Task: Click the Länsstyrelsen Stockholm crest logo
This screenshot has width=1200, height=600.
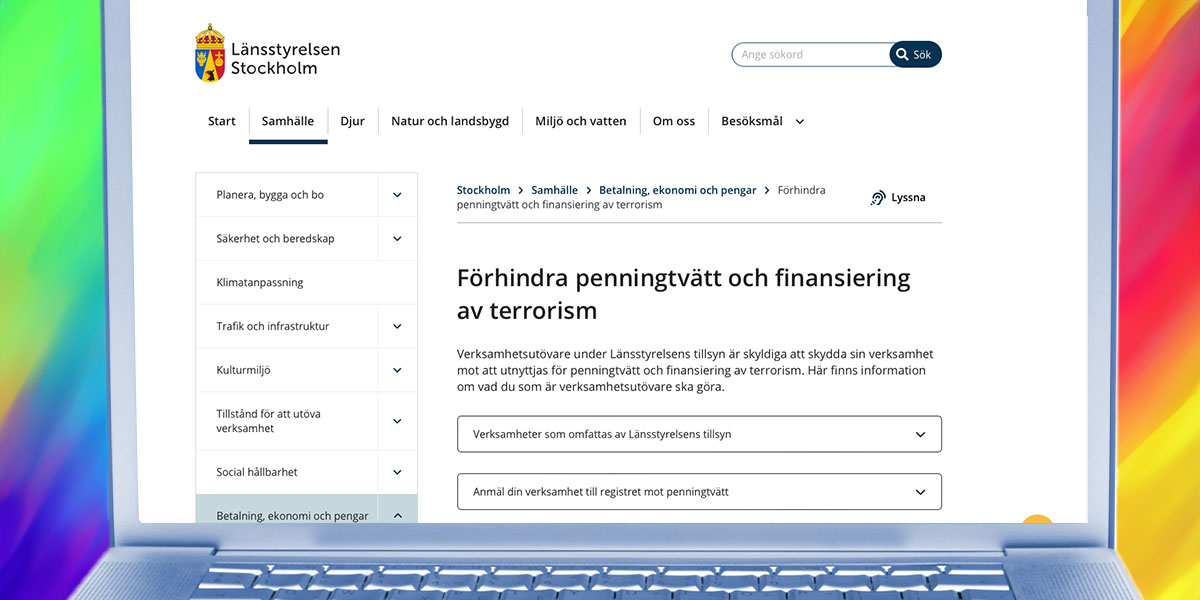Action: (210, 53)
